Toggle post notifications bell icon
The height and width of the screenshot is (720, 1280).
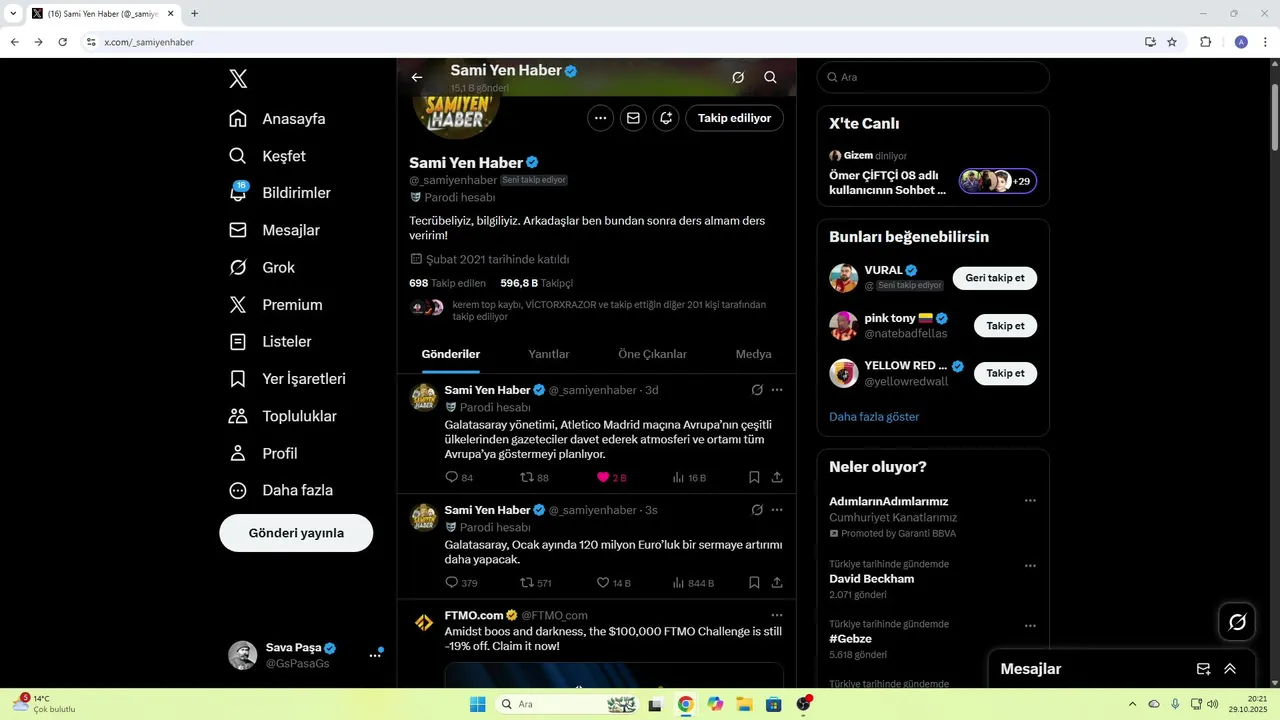[x=666, y=118]
